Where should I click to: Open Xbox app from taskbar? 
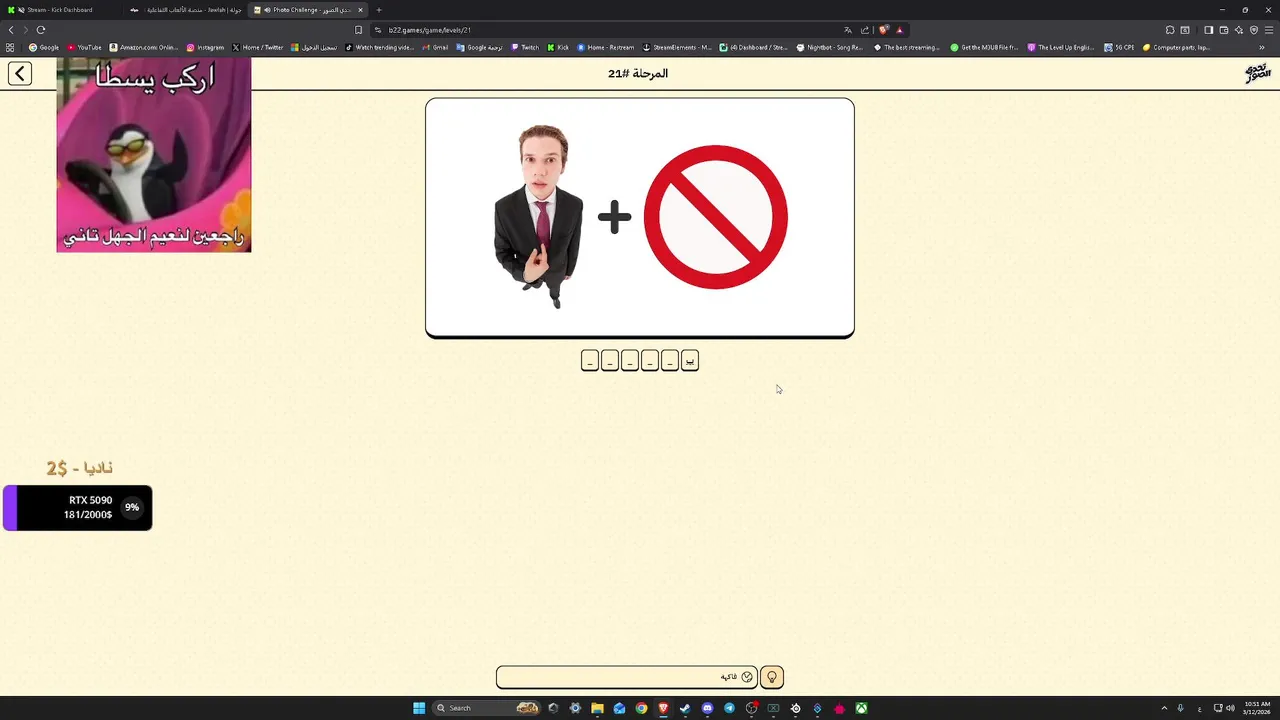(861, 708)
